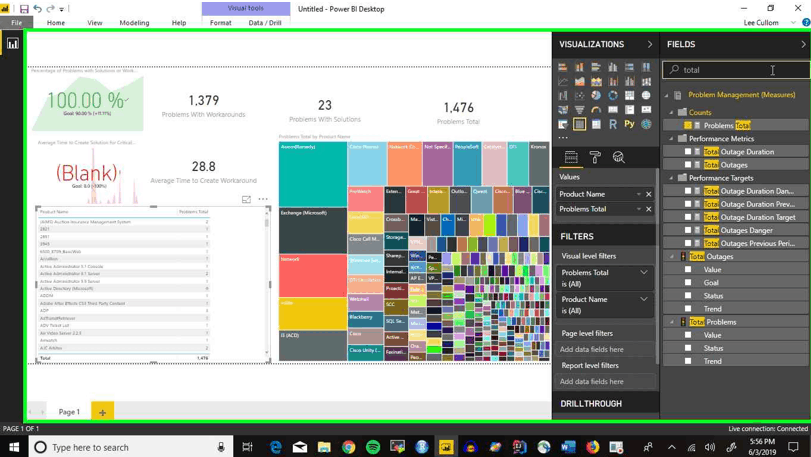Show the Fields well pane icon
This screenshot has width=811, height=457.
(x=571, y=157)
